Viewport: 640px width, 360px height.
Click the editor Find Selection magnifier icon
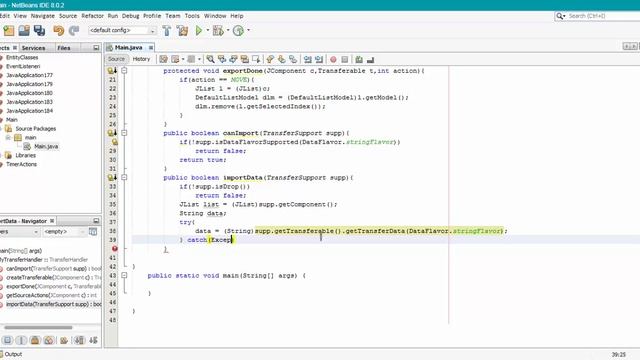tap(210, 59)
